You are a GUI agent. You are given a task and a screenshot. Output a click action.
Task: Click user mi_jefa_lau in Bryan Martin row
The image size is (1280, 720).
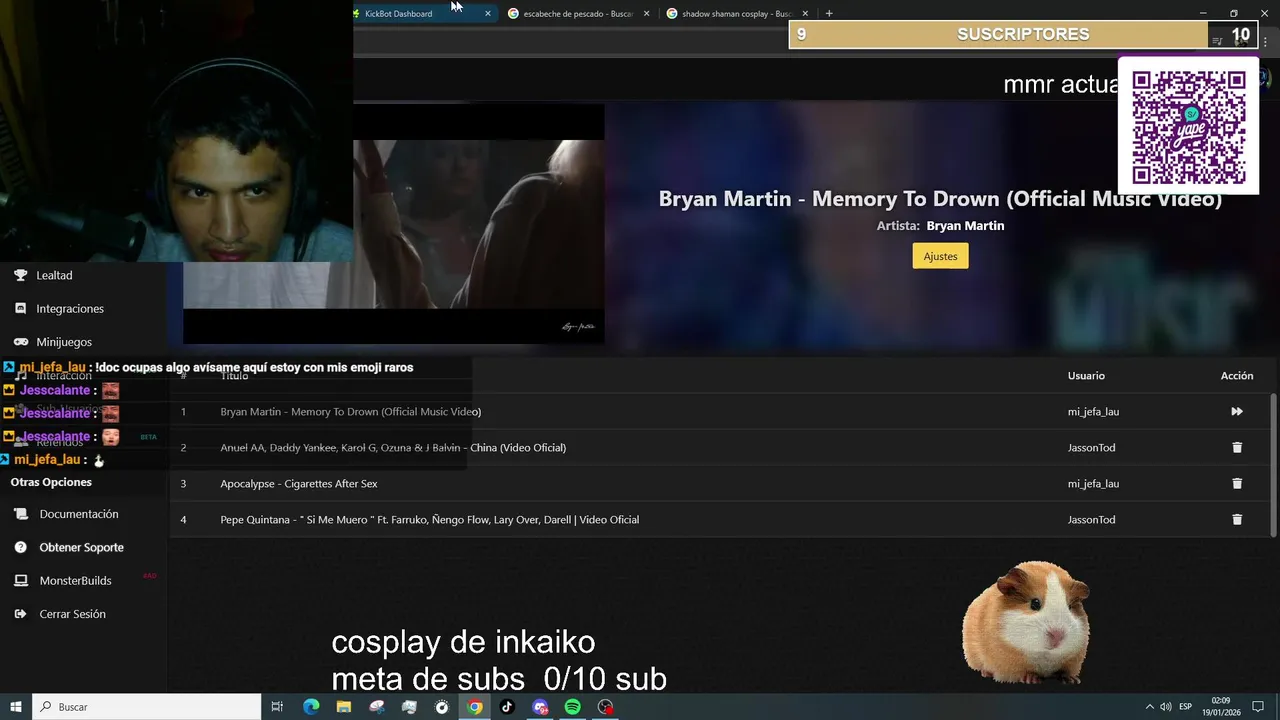(x=1093, y=411)
